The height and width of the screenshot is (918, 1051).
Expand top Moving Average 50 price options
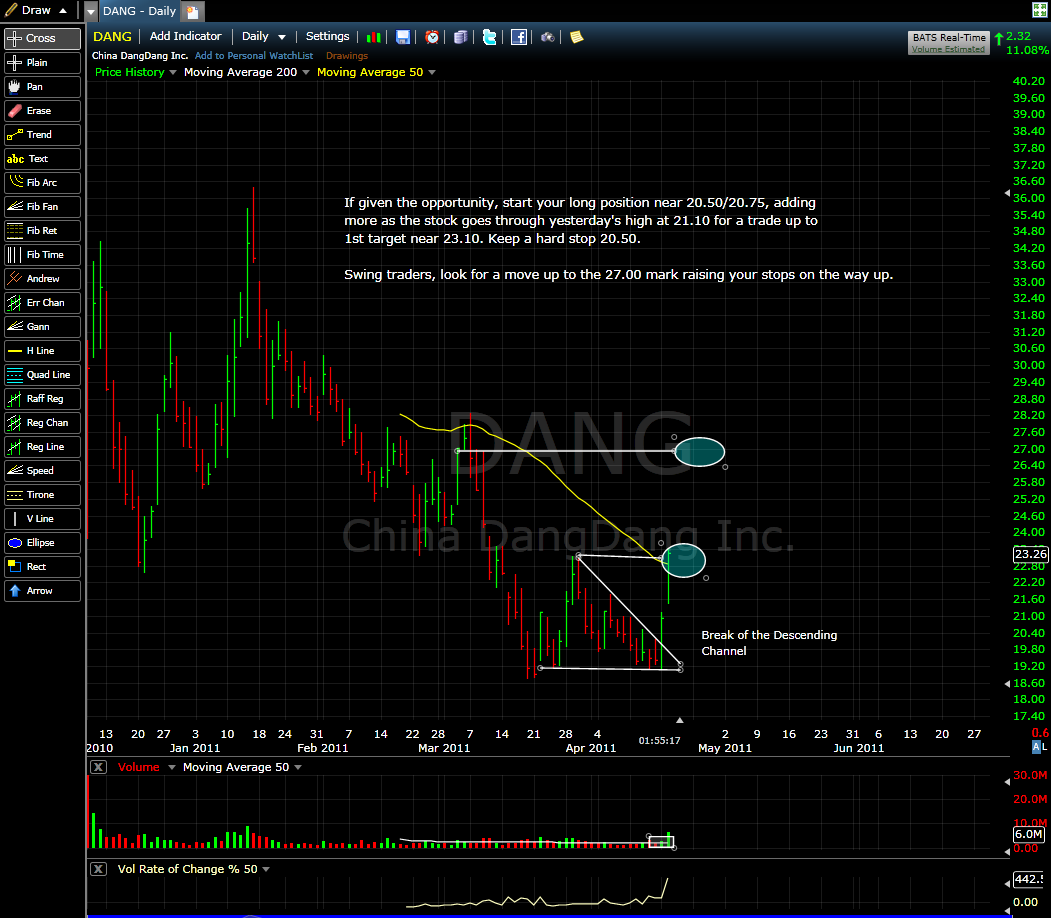(432, 72)
